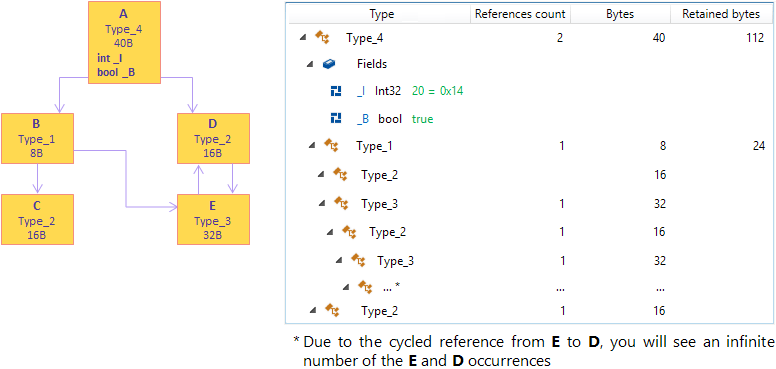Click the icon beside the ellipsis row
776x369 pixels.
click(x=365, y=286)
